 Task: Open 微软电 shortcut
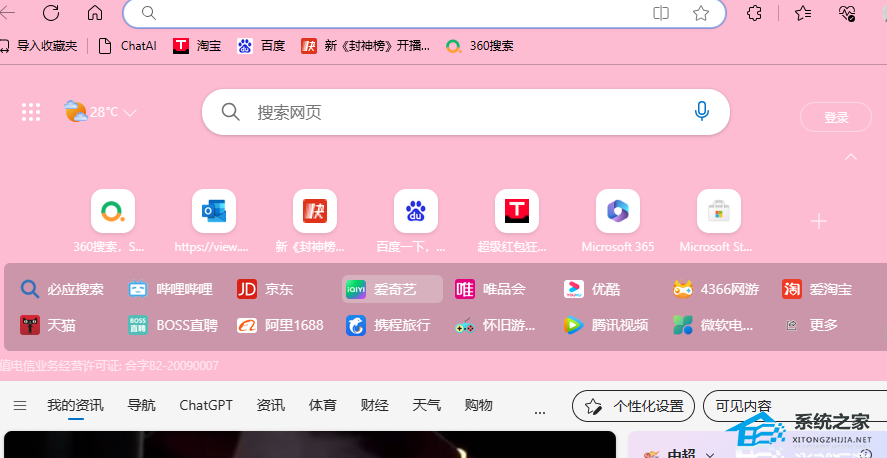point(713,325)
